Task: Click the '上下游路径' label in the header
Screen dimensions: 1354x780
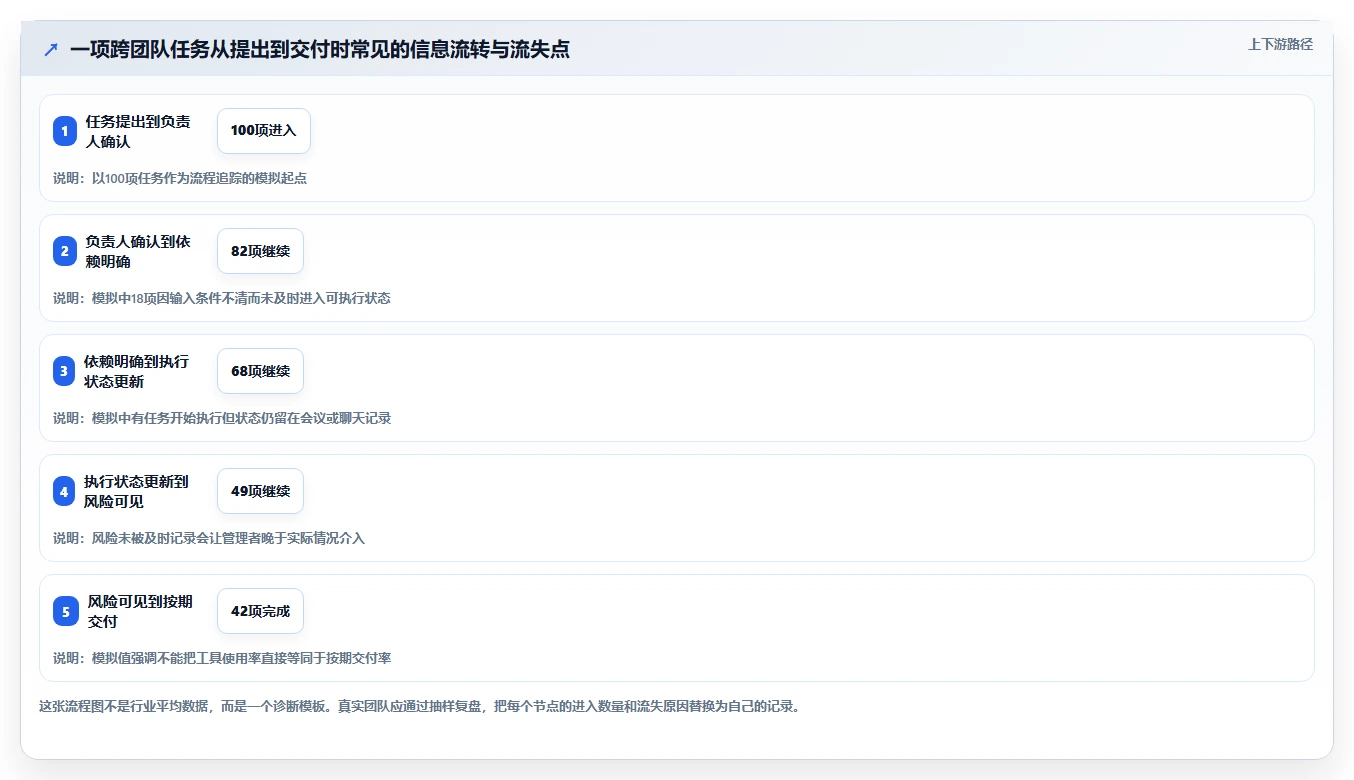Action: [1280, 44]
